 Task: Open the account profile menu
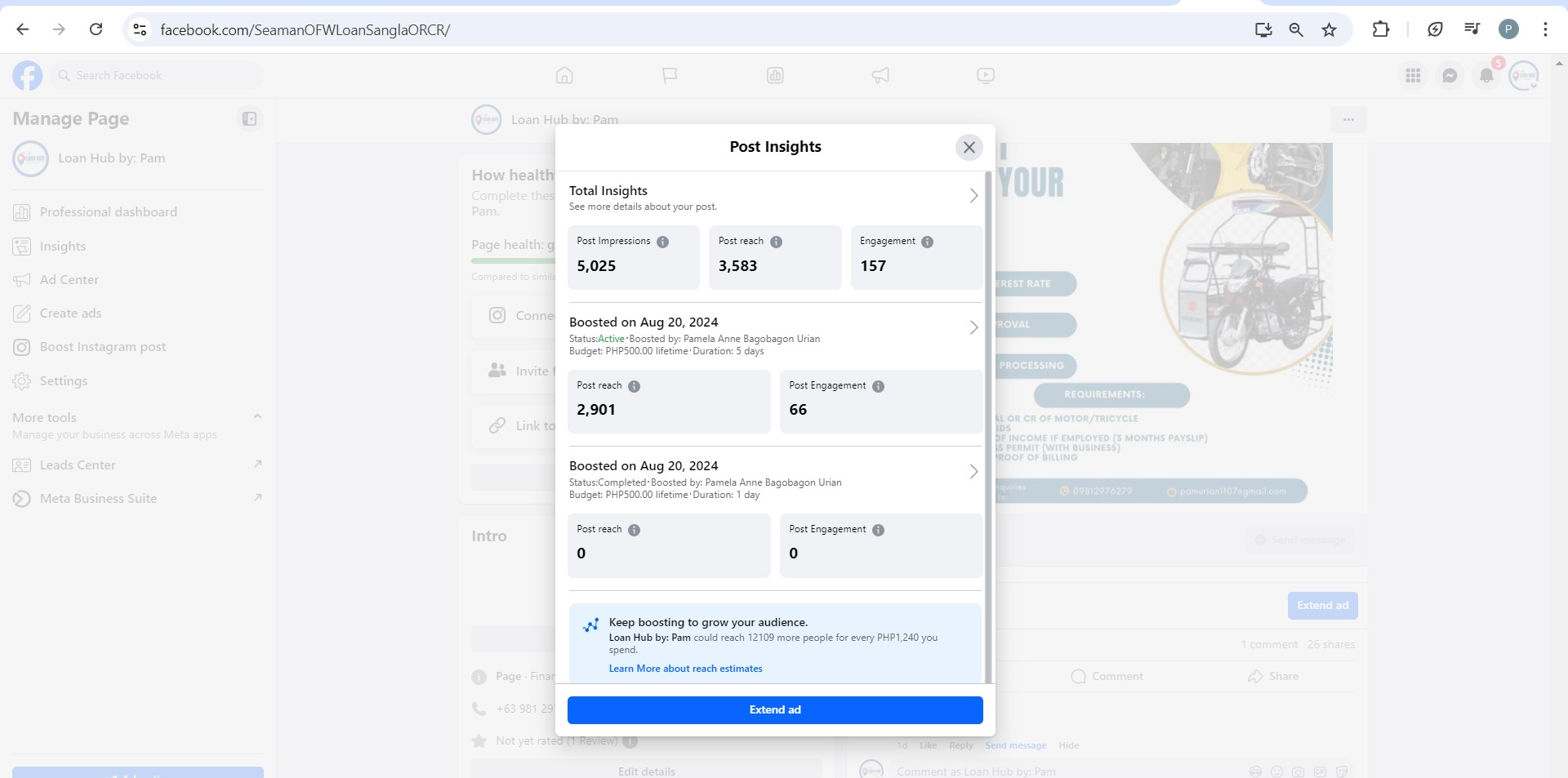click(1523, 76)
